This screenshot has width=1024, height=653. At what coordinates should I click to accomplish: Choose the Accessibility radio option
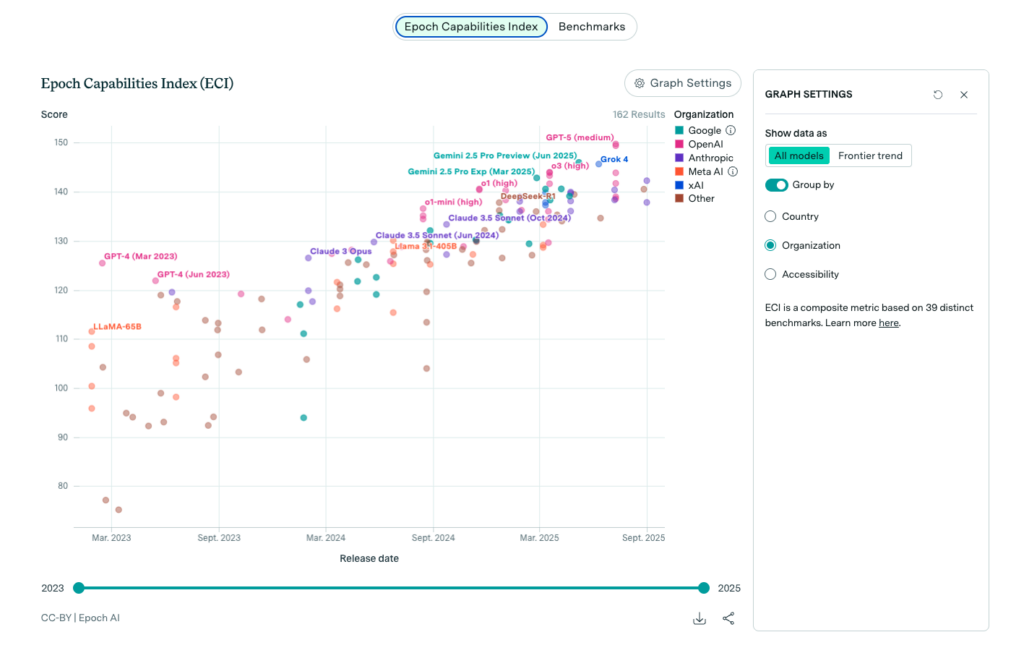(770, 274)
